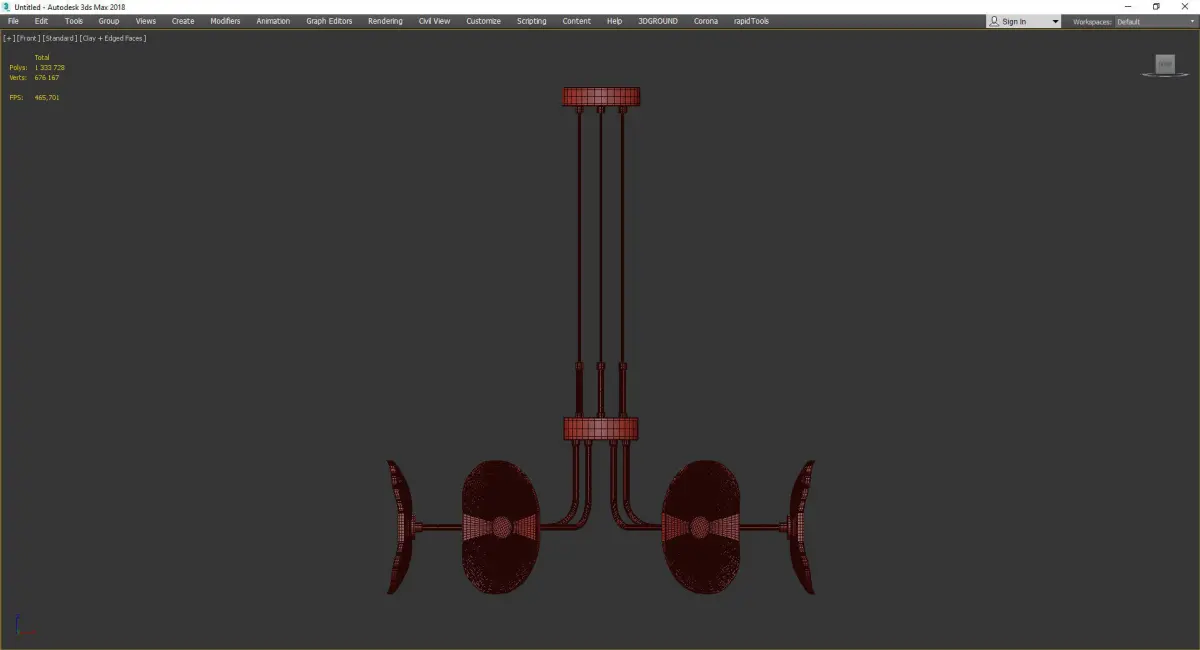
Task: Click the Workspaces: label
Action: pos(1092,21)
